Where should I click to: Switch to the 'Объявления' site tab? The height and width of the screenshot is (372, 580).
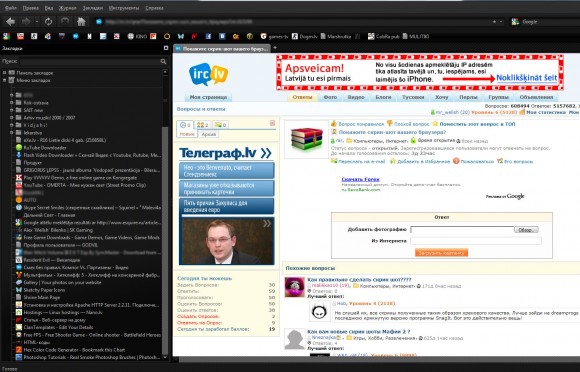(536, 97)
